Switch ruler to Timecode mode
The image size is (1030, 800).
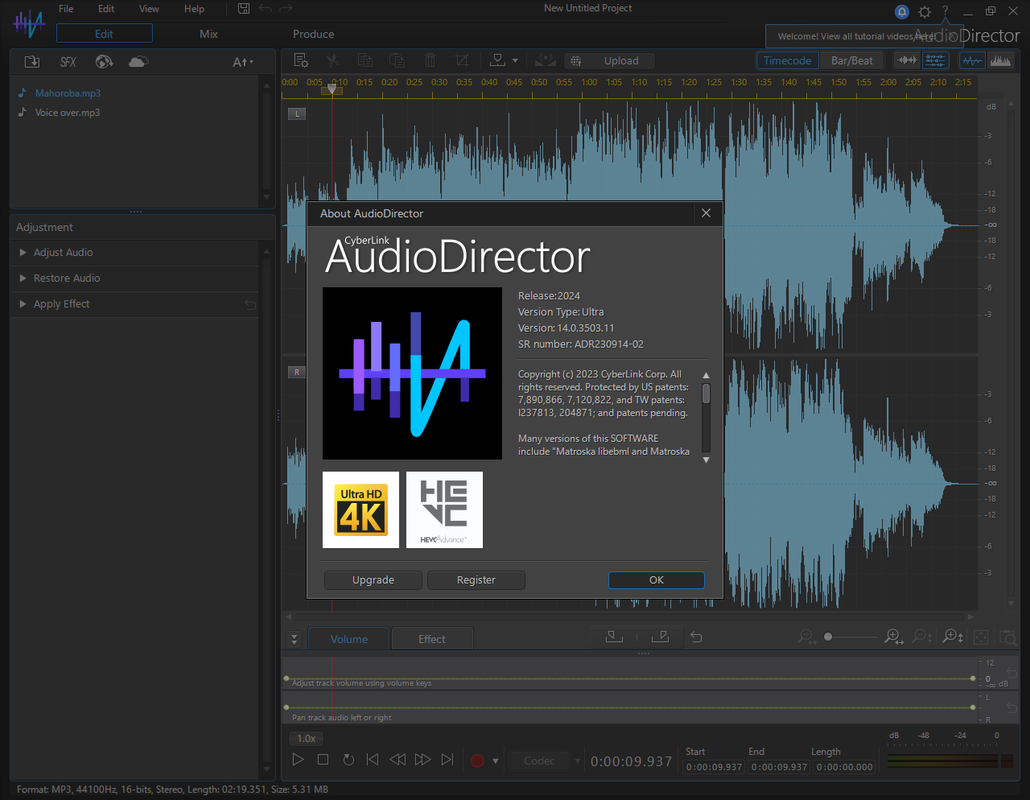(x=787, y=60)
